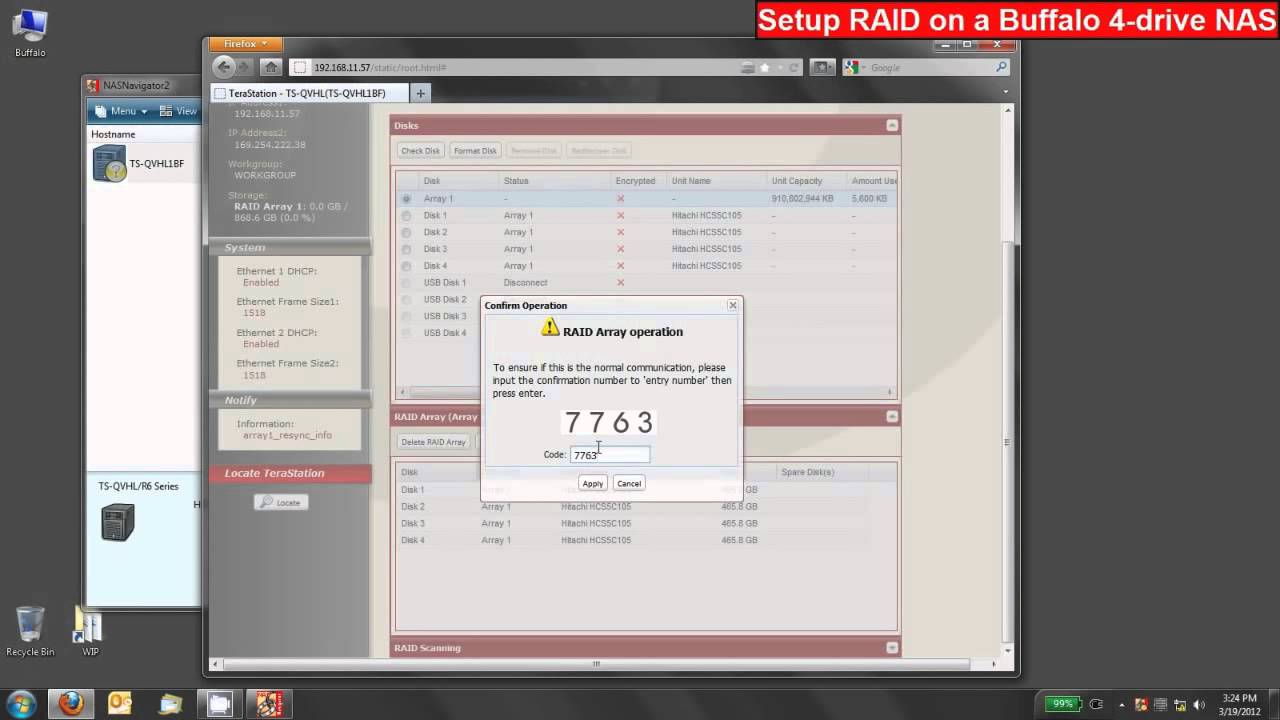The height and width of the screenshot is (720, 1280).
Task: Click the highlighted recorder taskbar icon
Action: (220, 703)
